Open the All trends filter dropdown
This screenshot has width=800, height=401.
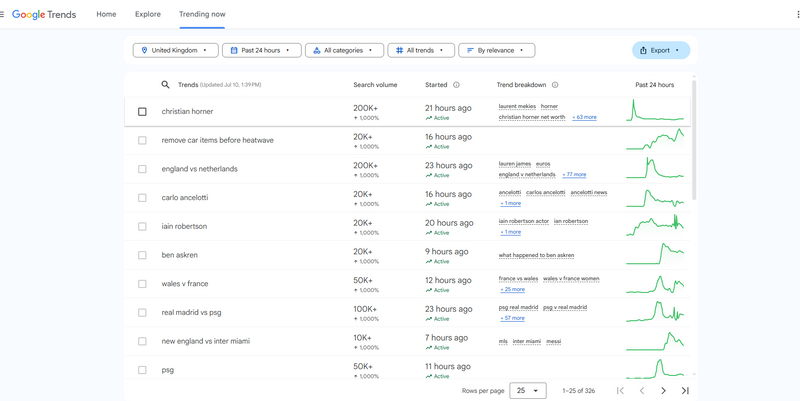click(421, 51)
